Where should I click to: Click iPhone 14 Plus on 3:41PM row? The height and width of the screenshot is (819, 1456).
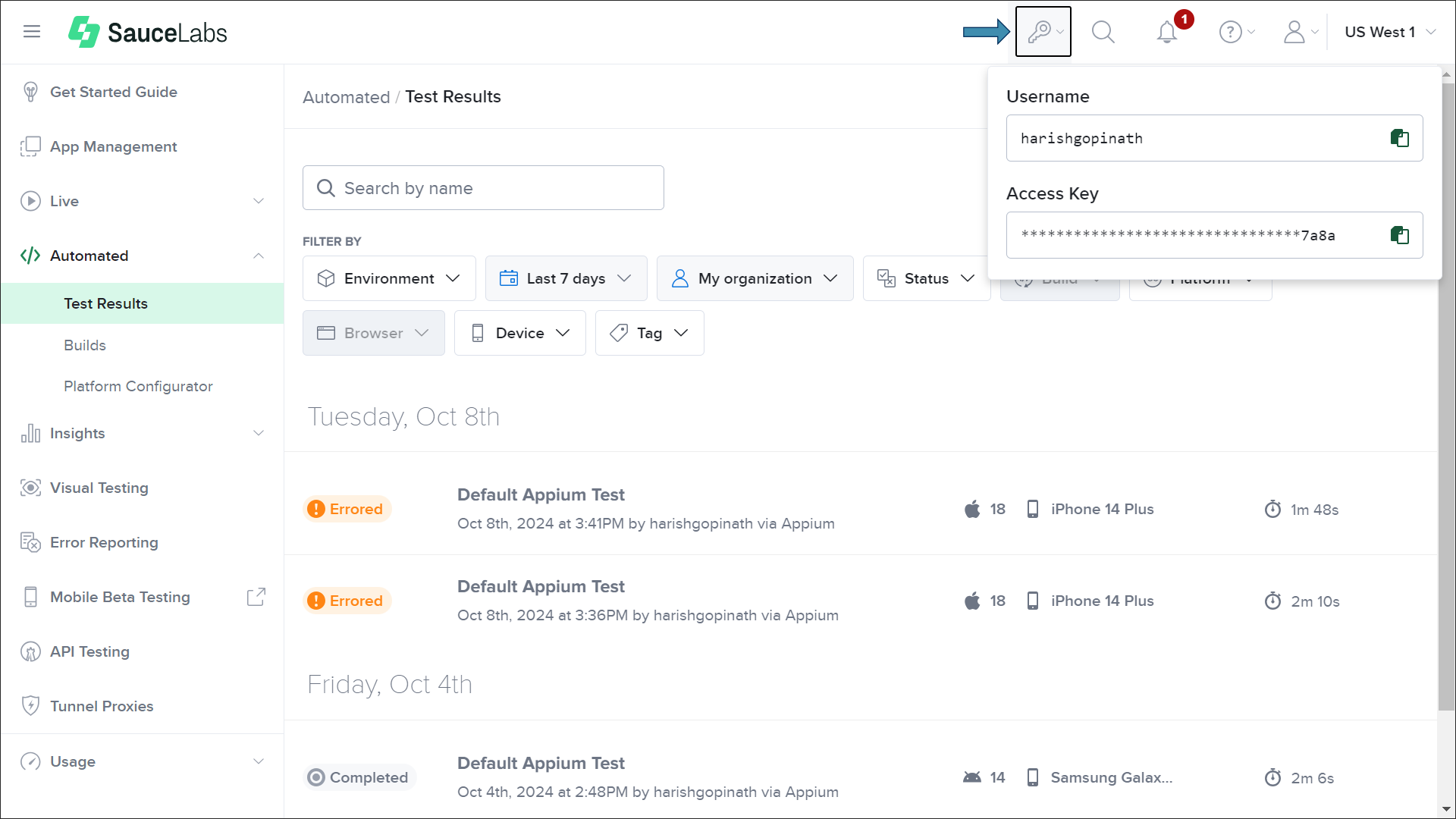(1102, 509)
